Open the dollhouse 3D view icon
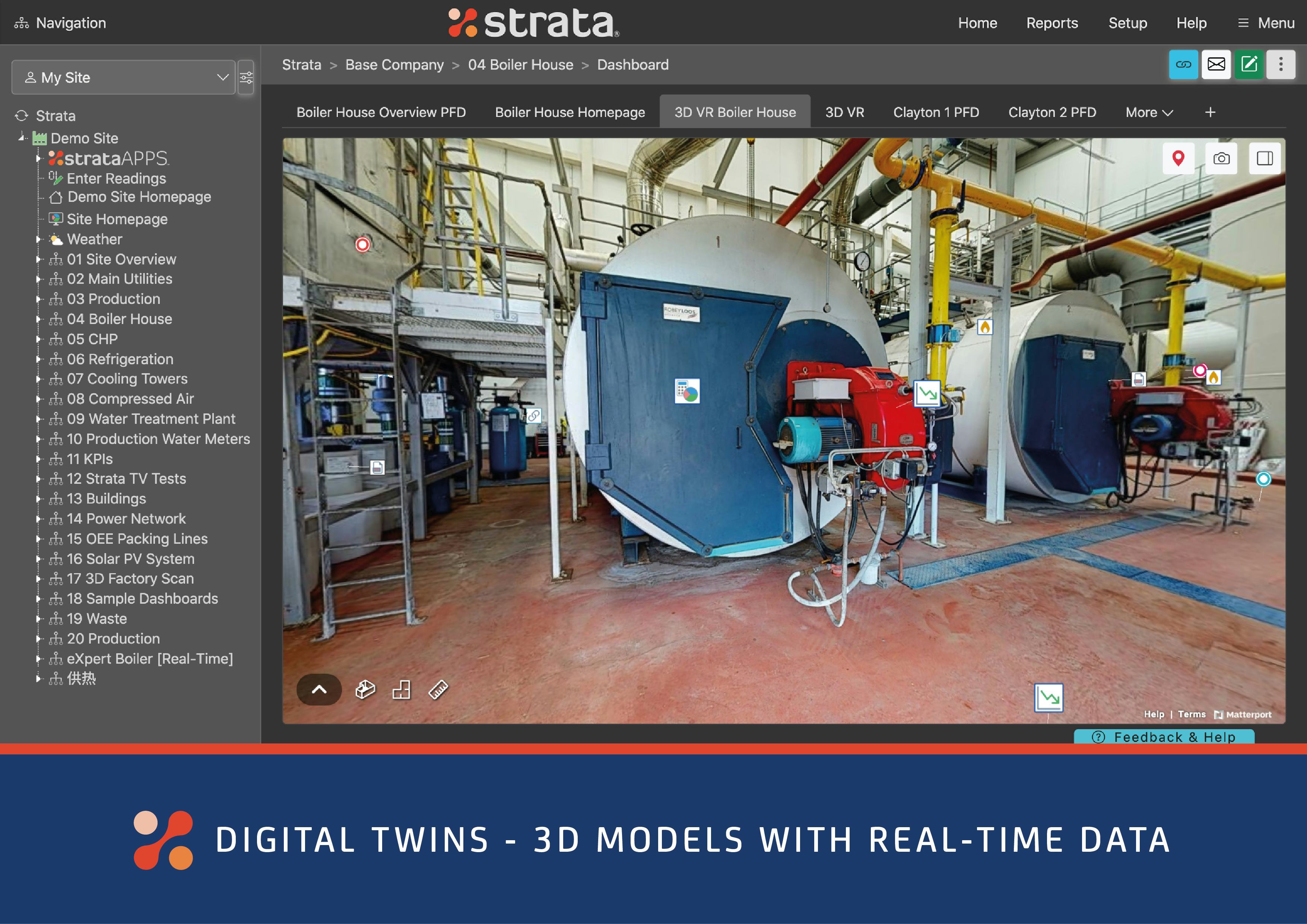1307x924 pixels. (x=365, y=689)
